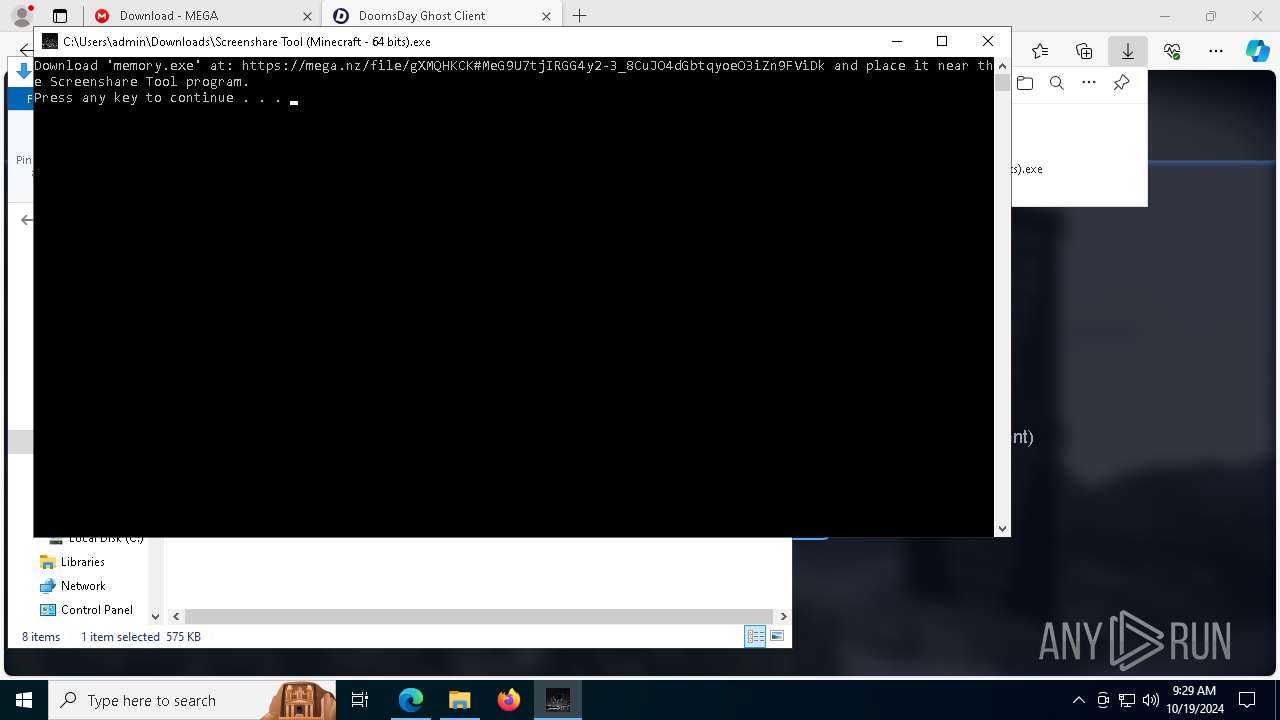Maximize the Screenshare Tool console window

(x=941, y=41)
